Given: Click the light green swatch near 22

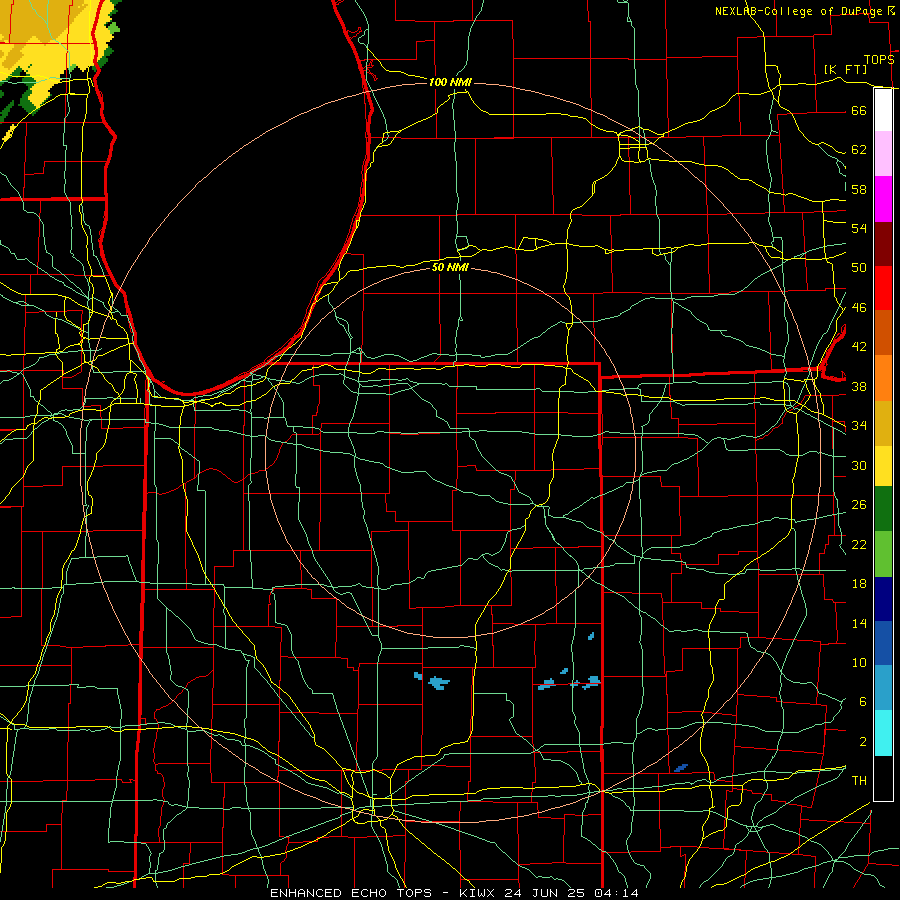Looking at the screenshot, I should [x=883, y=554].
